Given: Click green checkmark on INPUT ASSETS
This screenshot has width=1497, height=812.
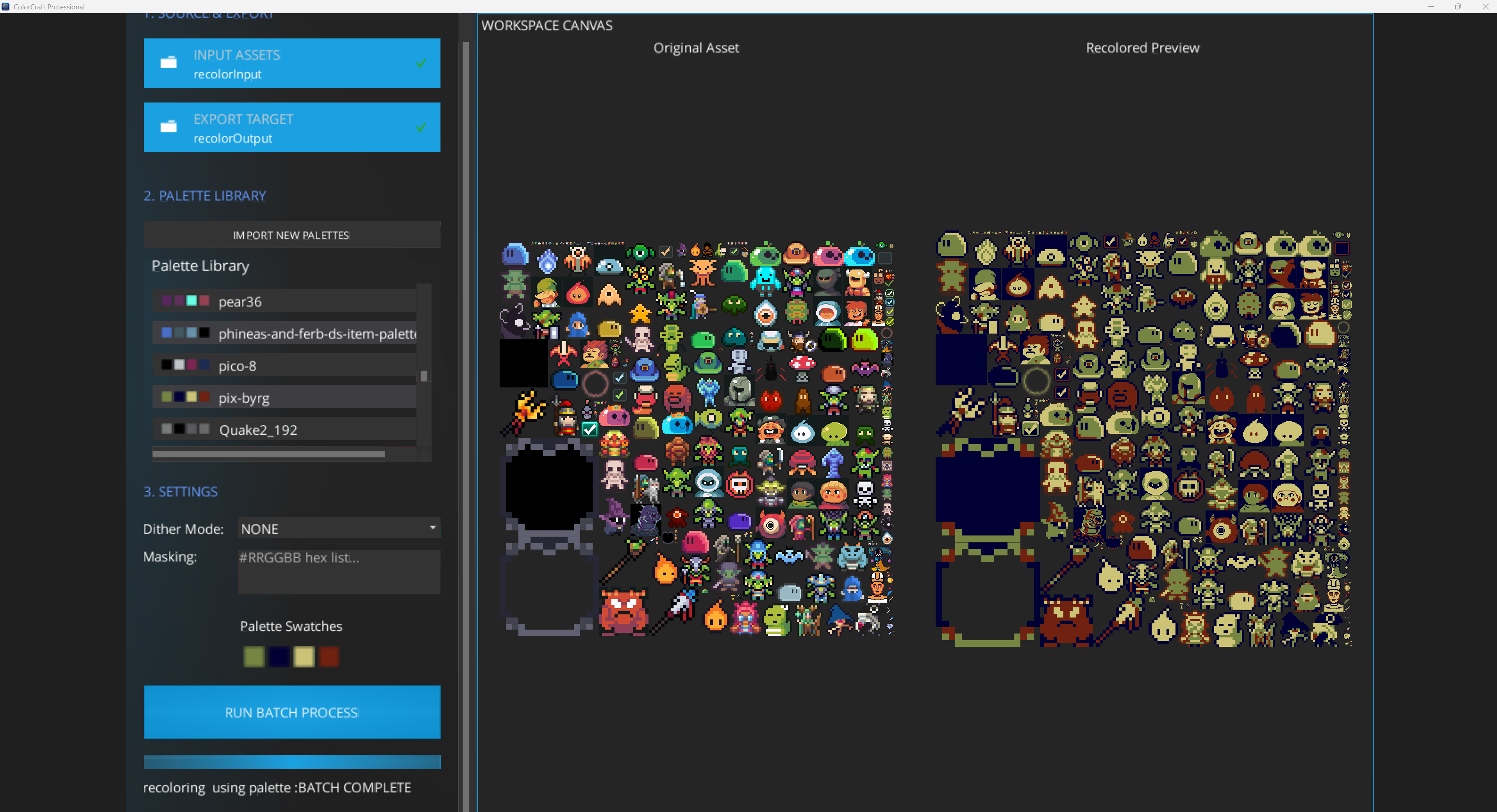Looking at the screenshot, I should click(421, 63).
